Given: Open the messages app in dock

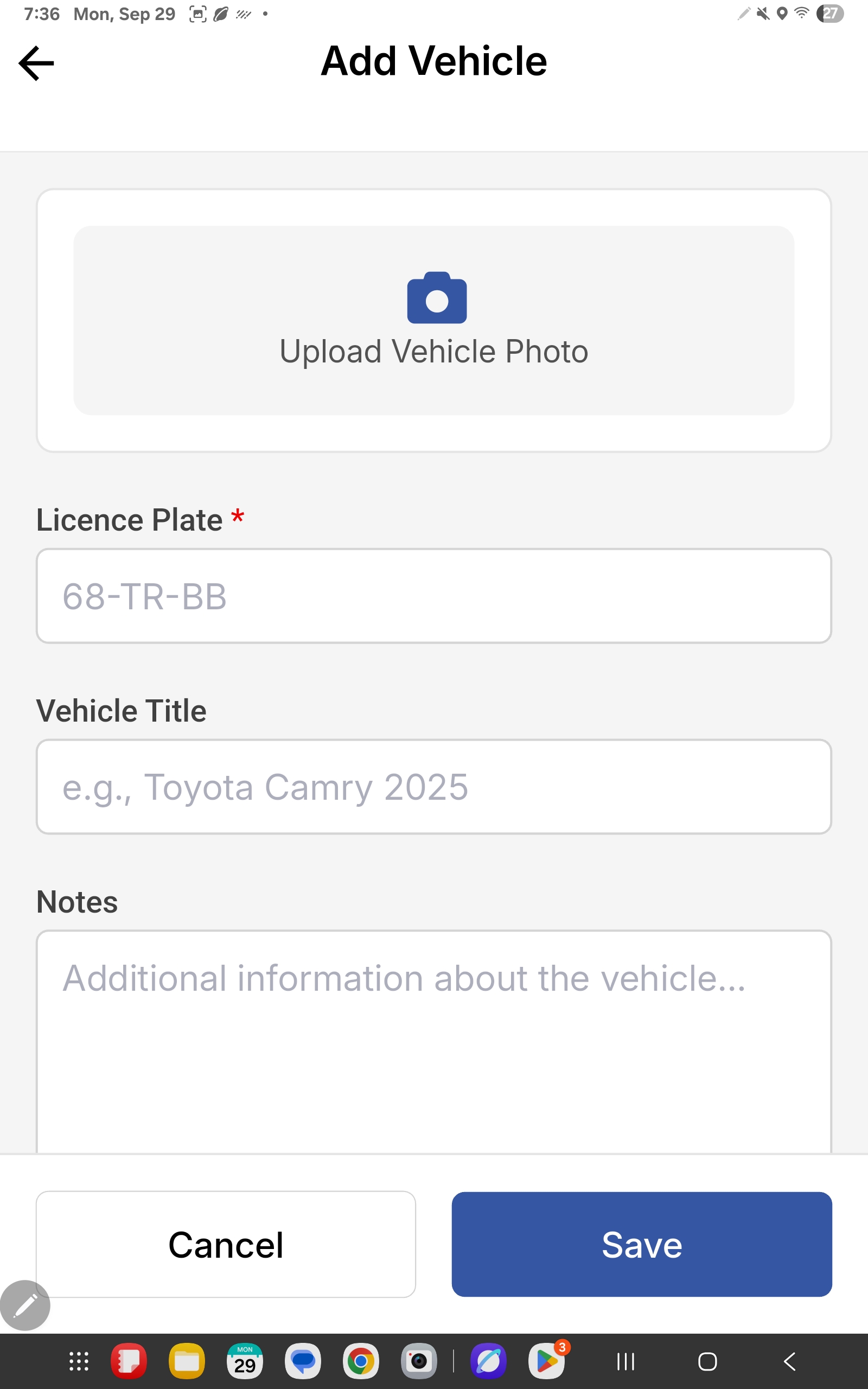Looking at the screenshot, I should coord(303,1361).
